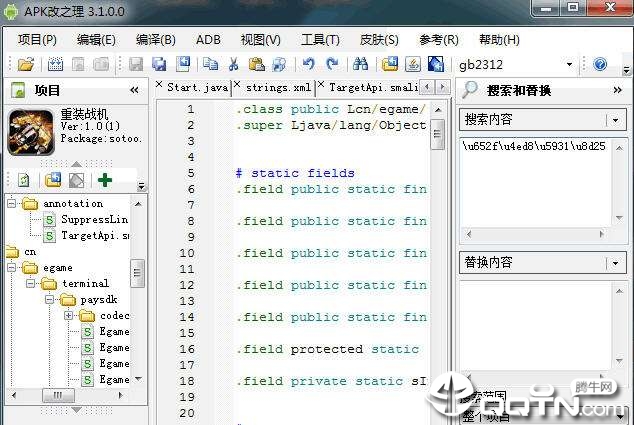
Task: Collapse the terminal folder node
Action: point(31,283)
